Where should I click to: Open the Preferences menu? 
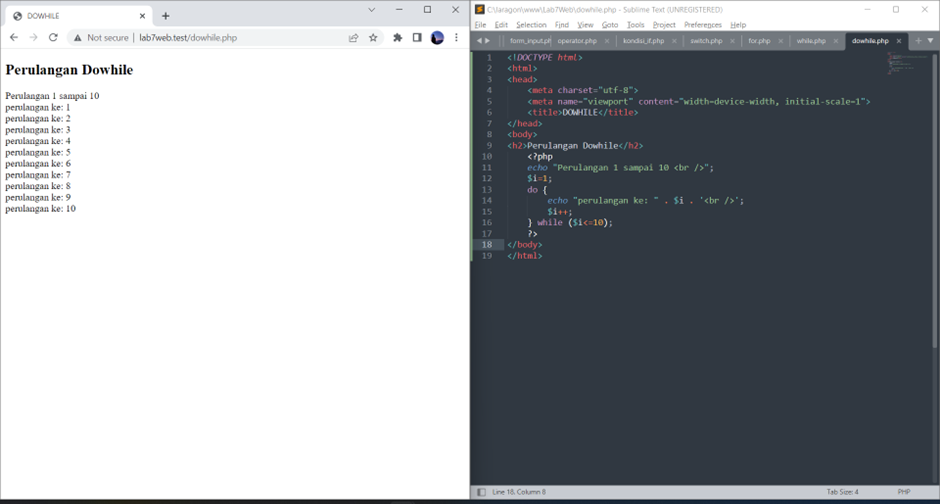(703, 25)
